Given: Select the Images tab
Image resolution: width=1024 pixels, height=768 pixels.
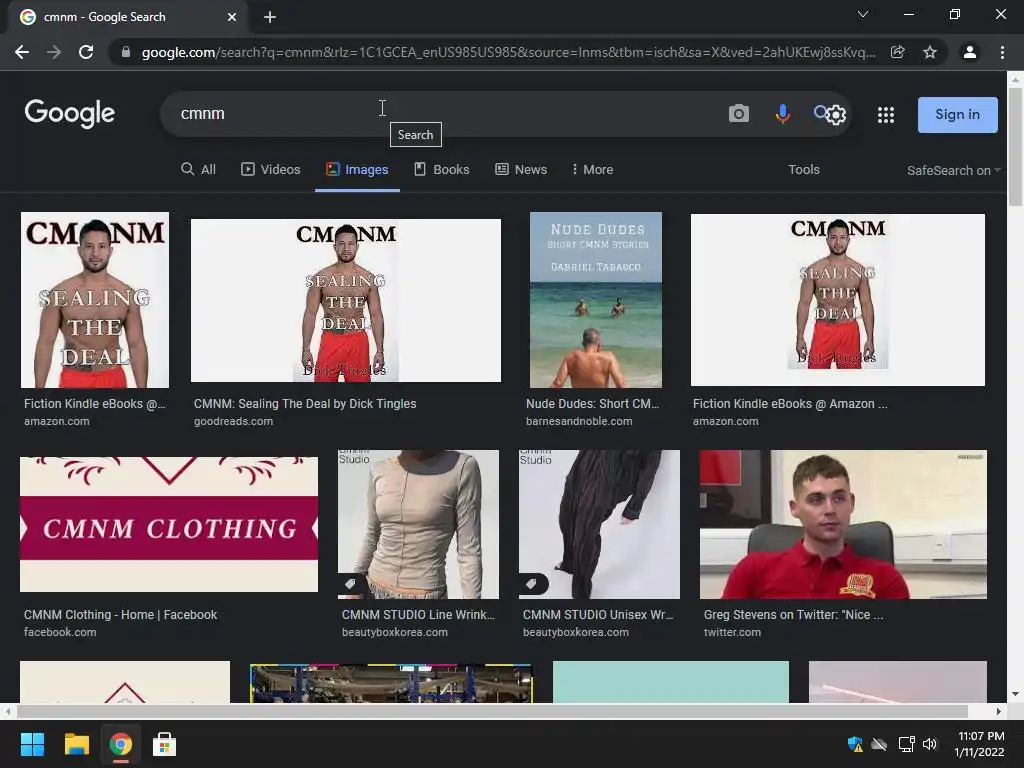Looking at the screenshot, I should tap(357, 169).
